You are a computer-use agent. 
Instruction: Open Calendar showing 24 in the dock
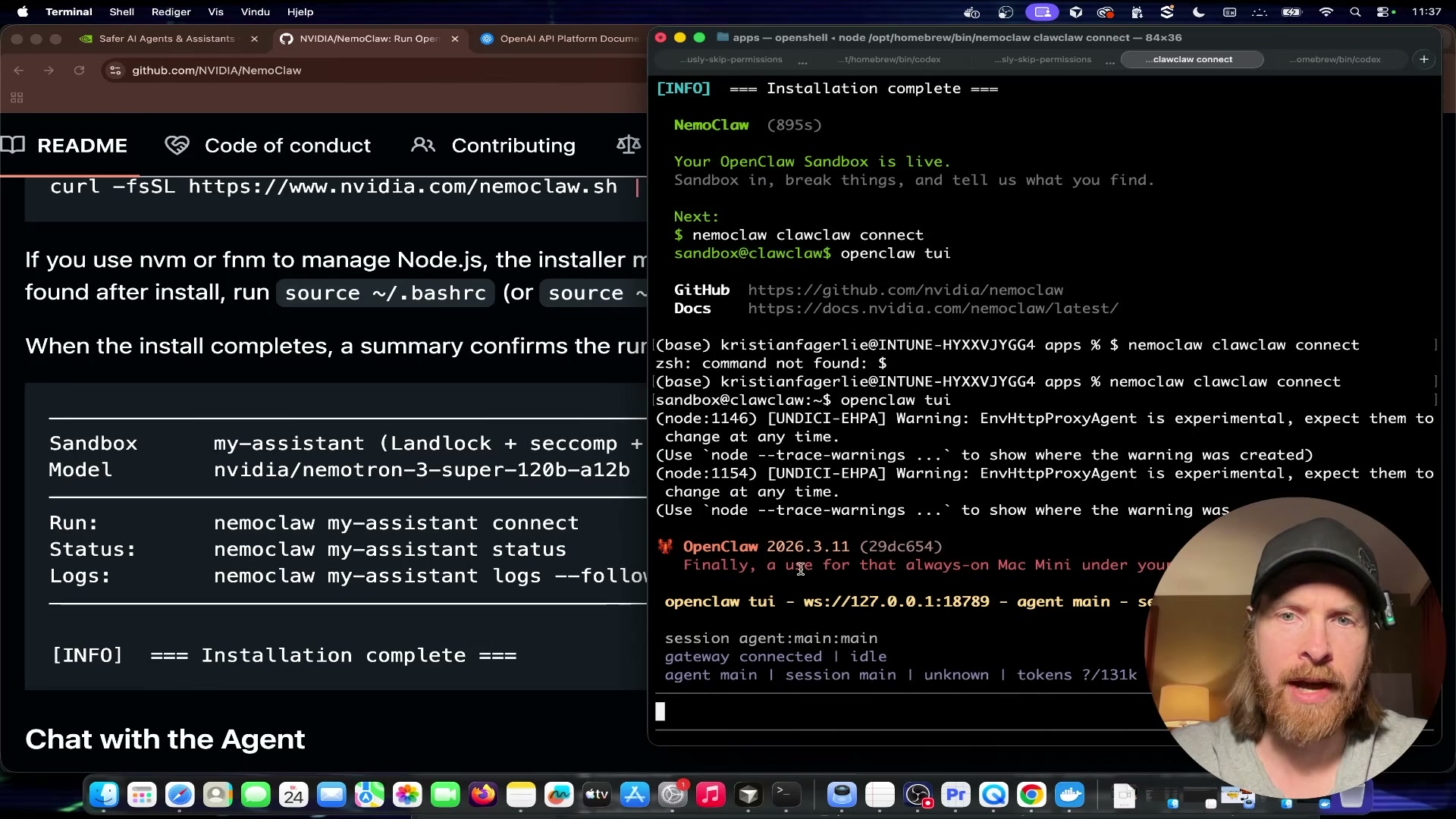(293, 795)
